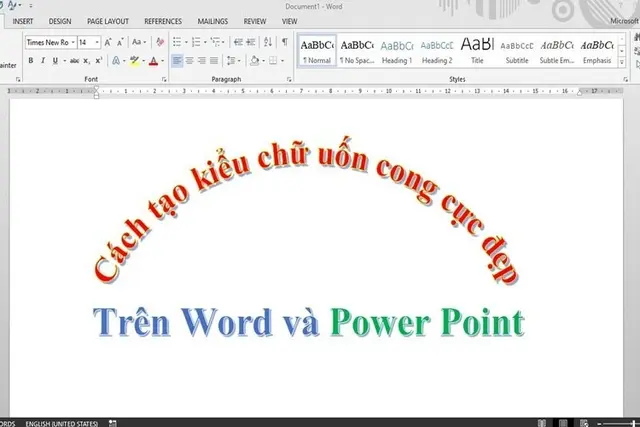The height and width of the screenshot is (427, 640).
Task: Apply the No Spacing style
Action: [357, 51]
